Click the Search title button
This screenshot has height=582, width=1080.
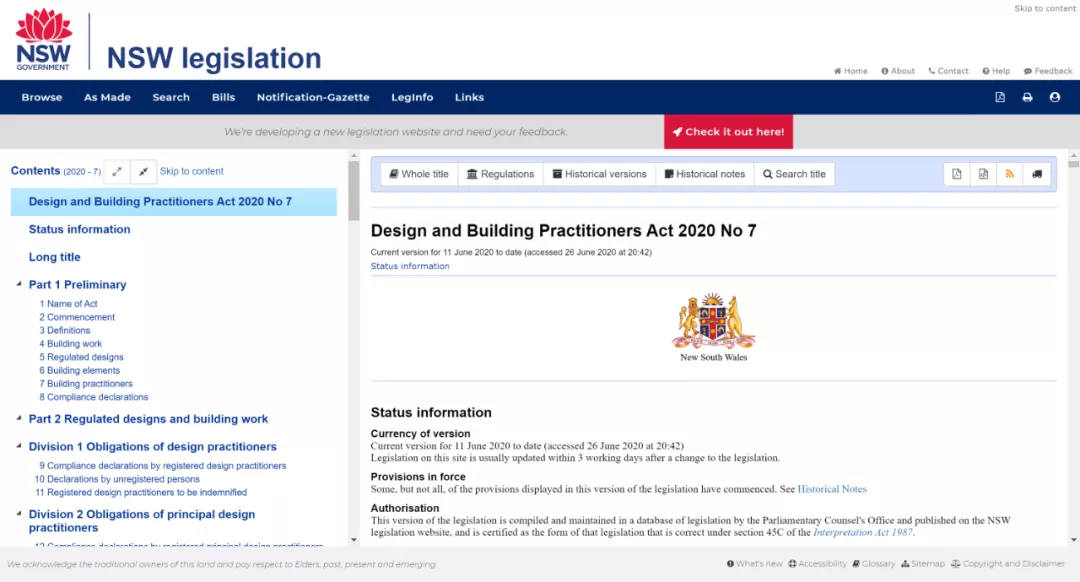[794, 174]
